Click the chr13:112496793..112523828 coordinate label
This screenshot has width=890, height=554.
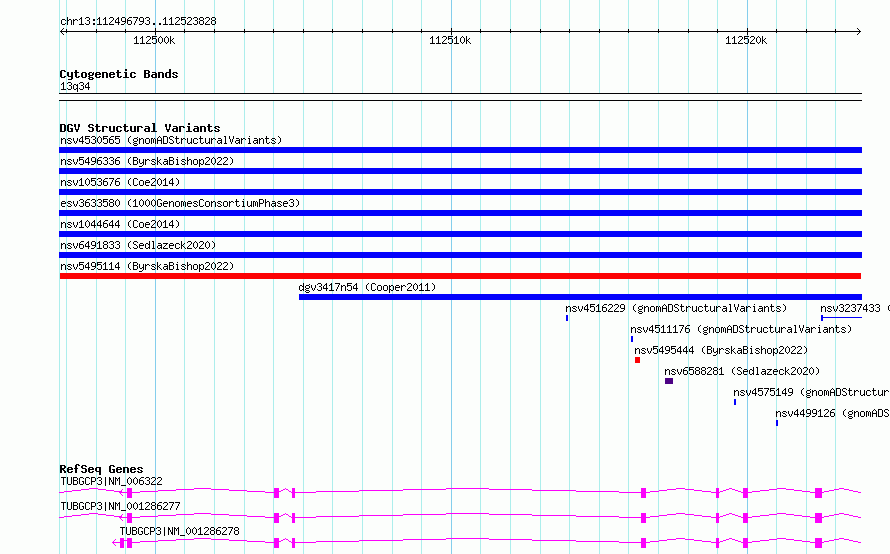pos(138,22)
